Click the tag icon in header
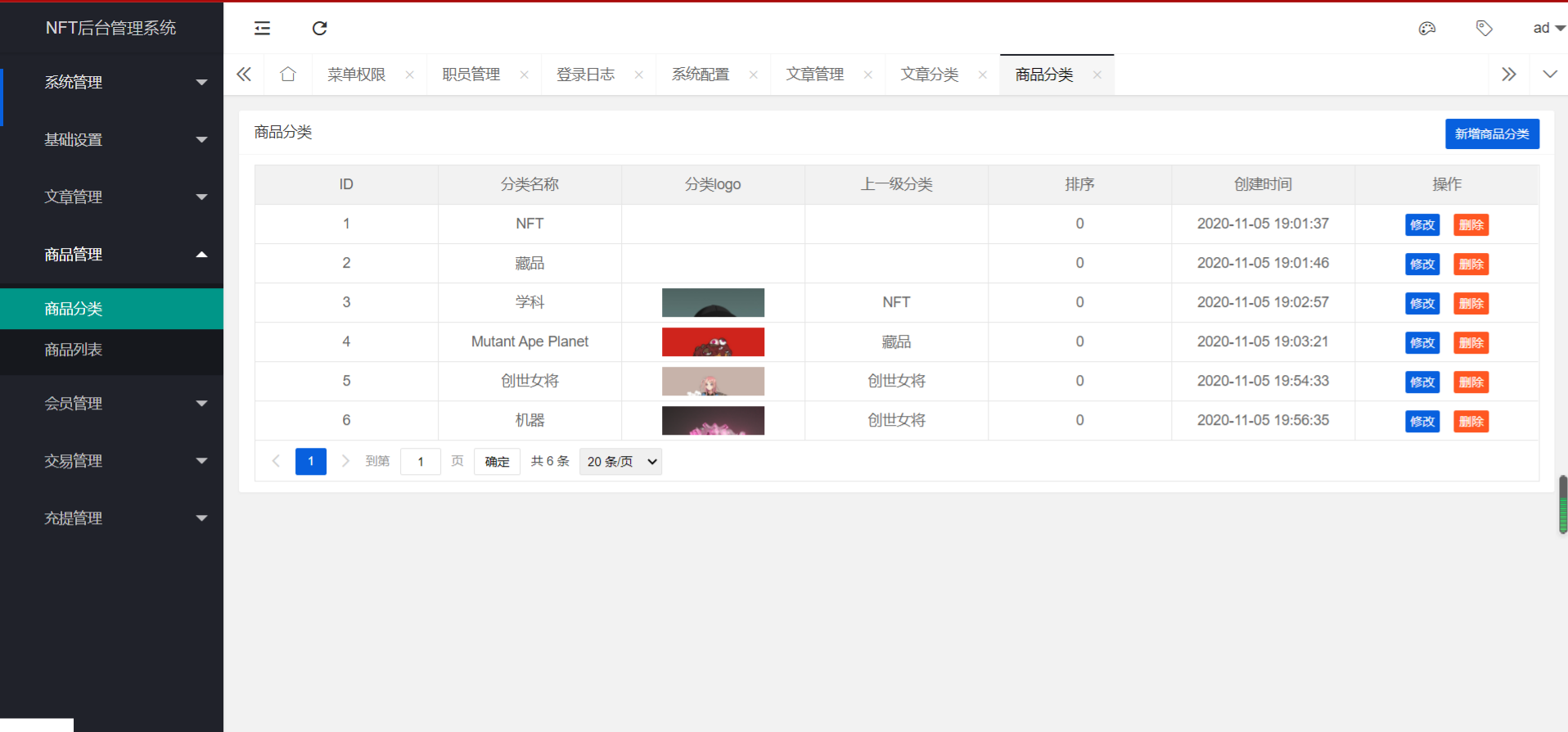 point(1484,29)
